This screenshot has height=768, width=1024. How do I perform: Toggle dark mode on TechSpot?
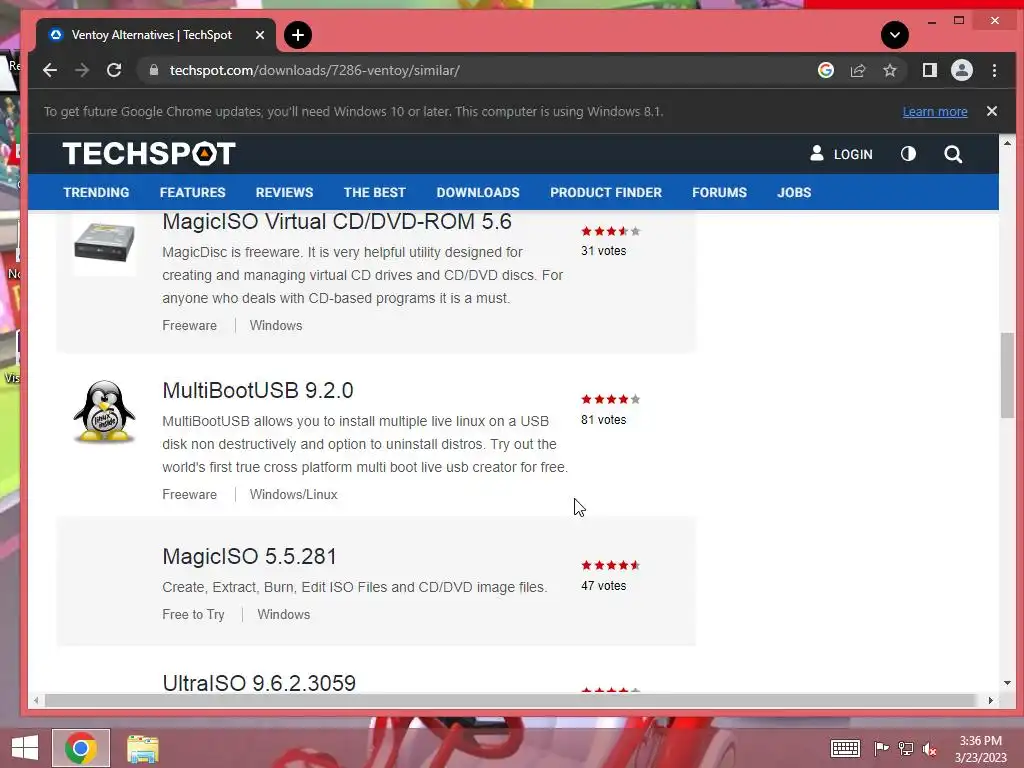pyautogui.click(x=908, y=154)
